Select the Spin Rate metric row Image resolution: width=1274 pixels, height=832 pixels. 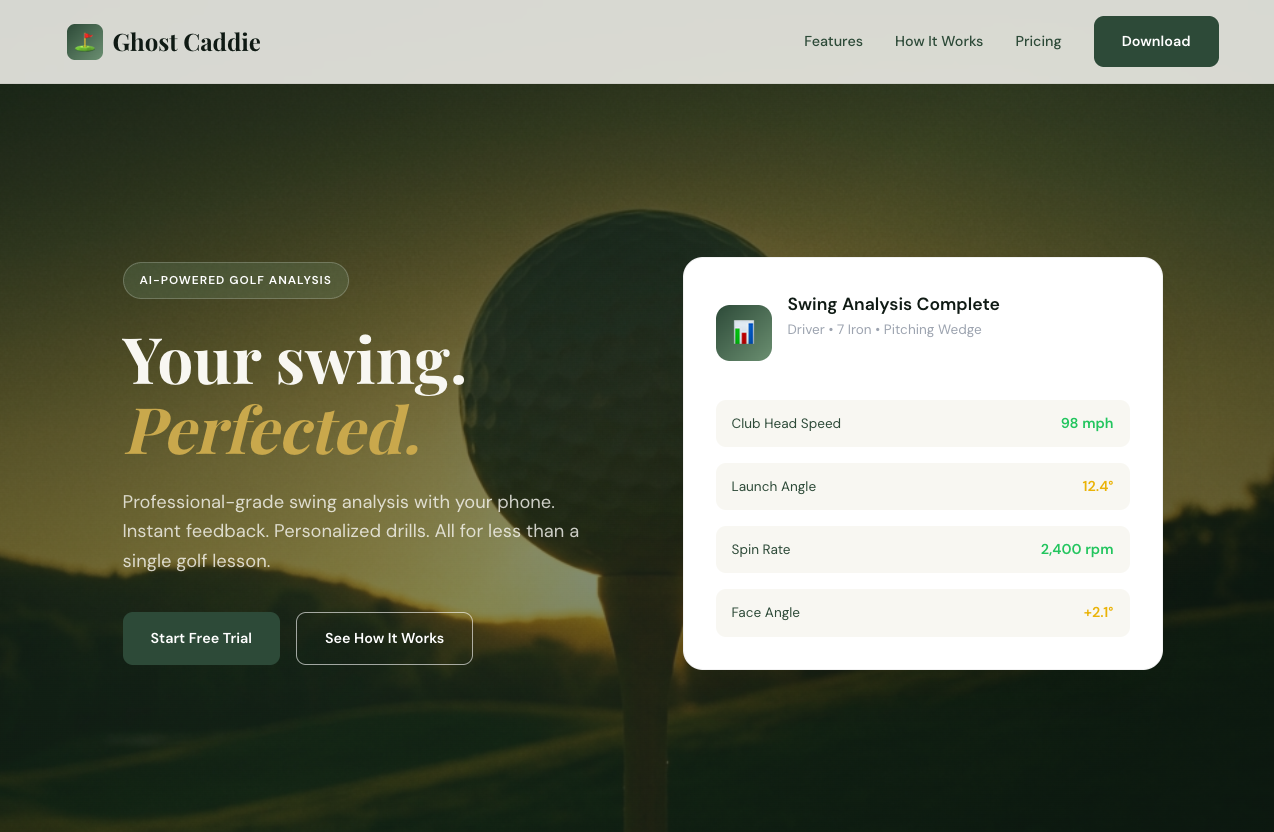click(923, 549)
